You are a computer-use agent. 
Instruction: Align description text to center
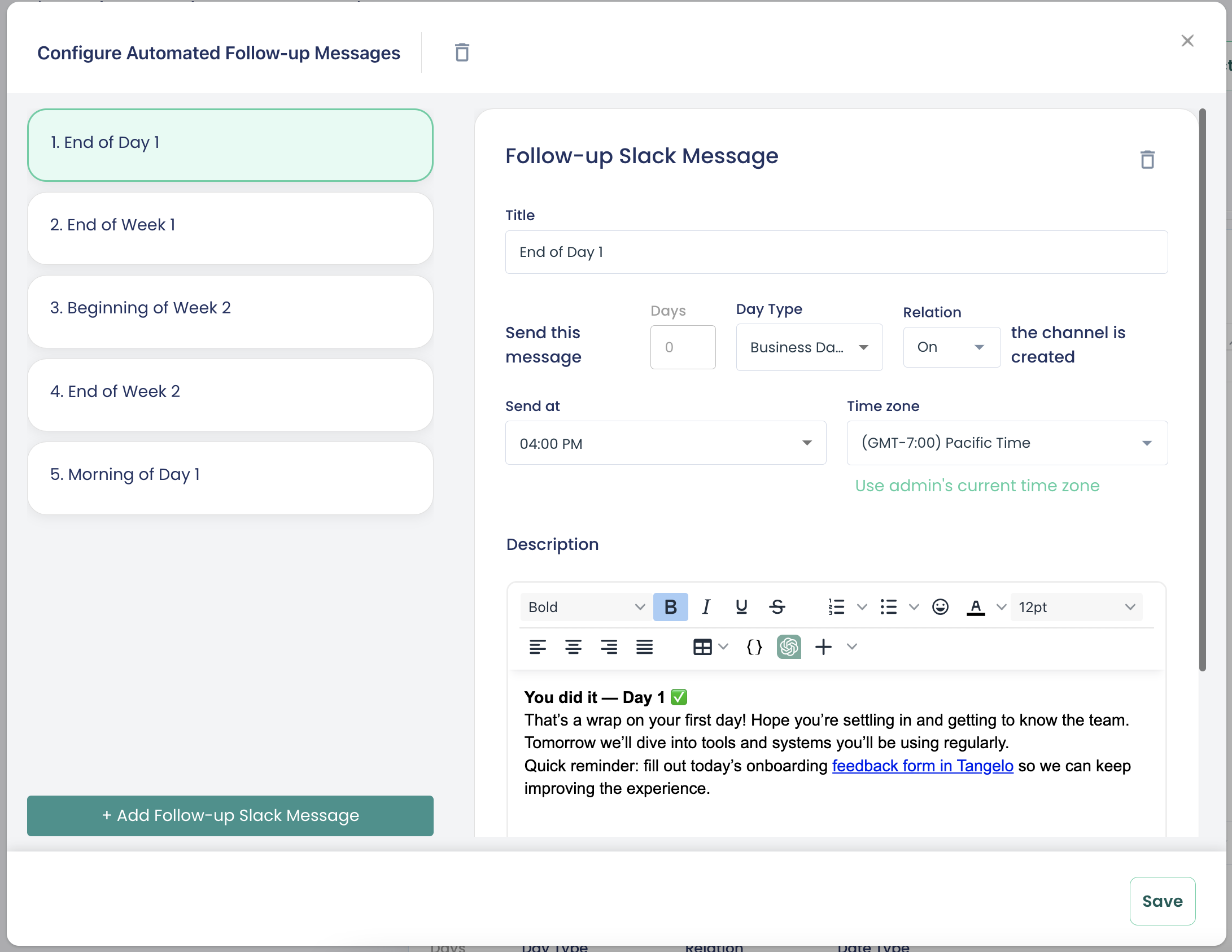[x=574, y=647]
